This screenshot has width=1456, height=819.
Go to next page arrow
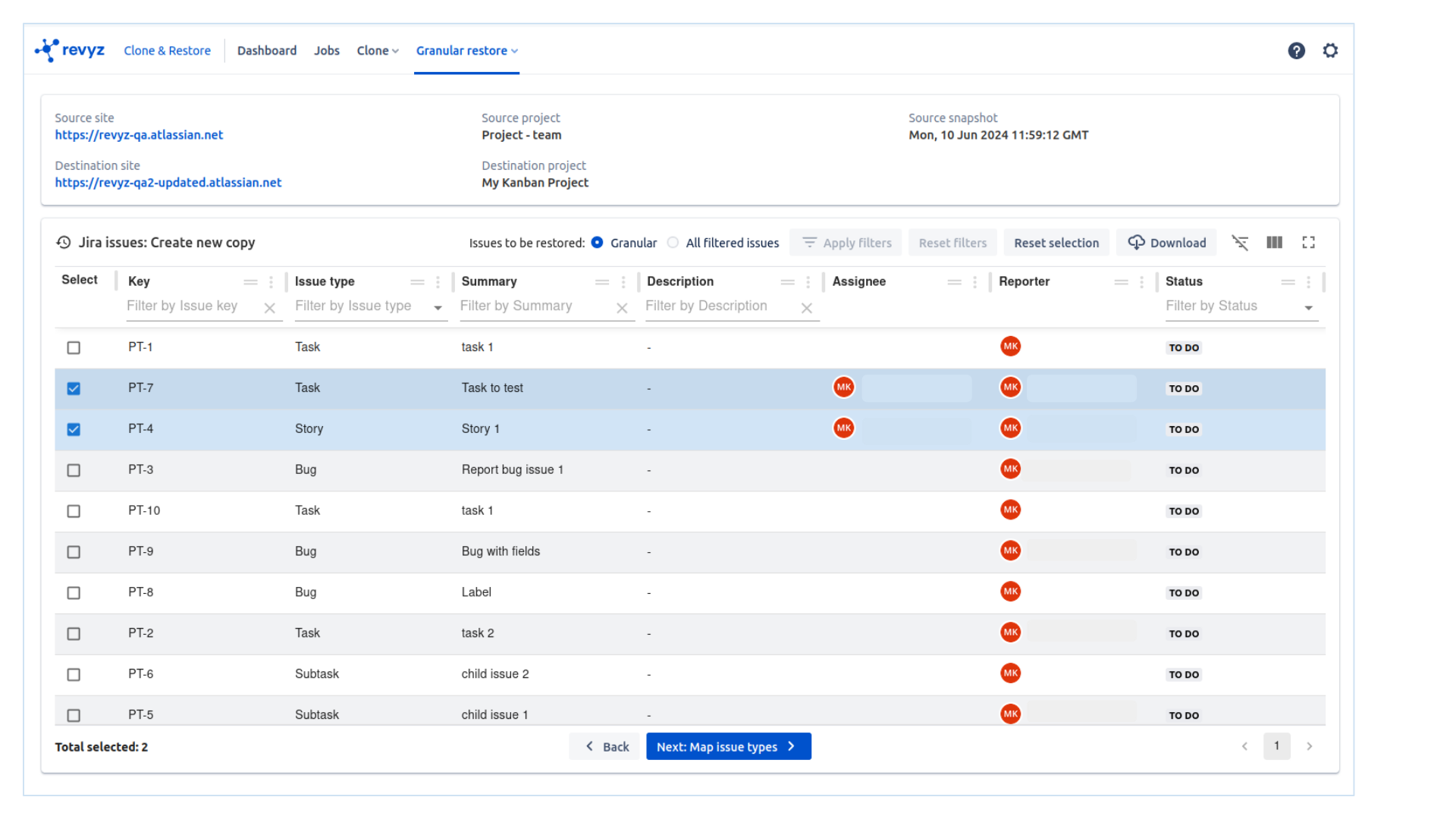coord(1310,746)
